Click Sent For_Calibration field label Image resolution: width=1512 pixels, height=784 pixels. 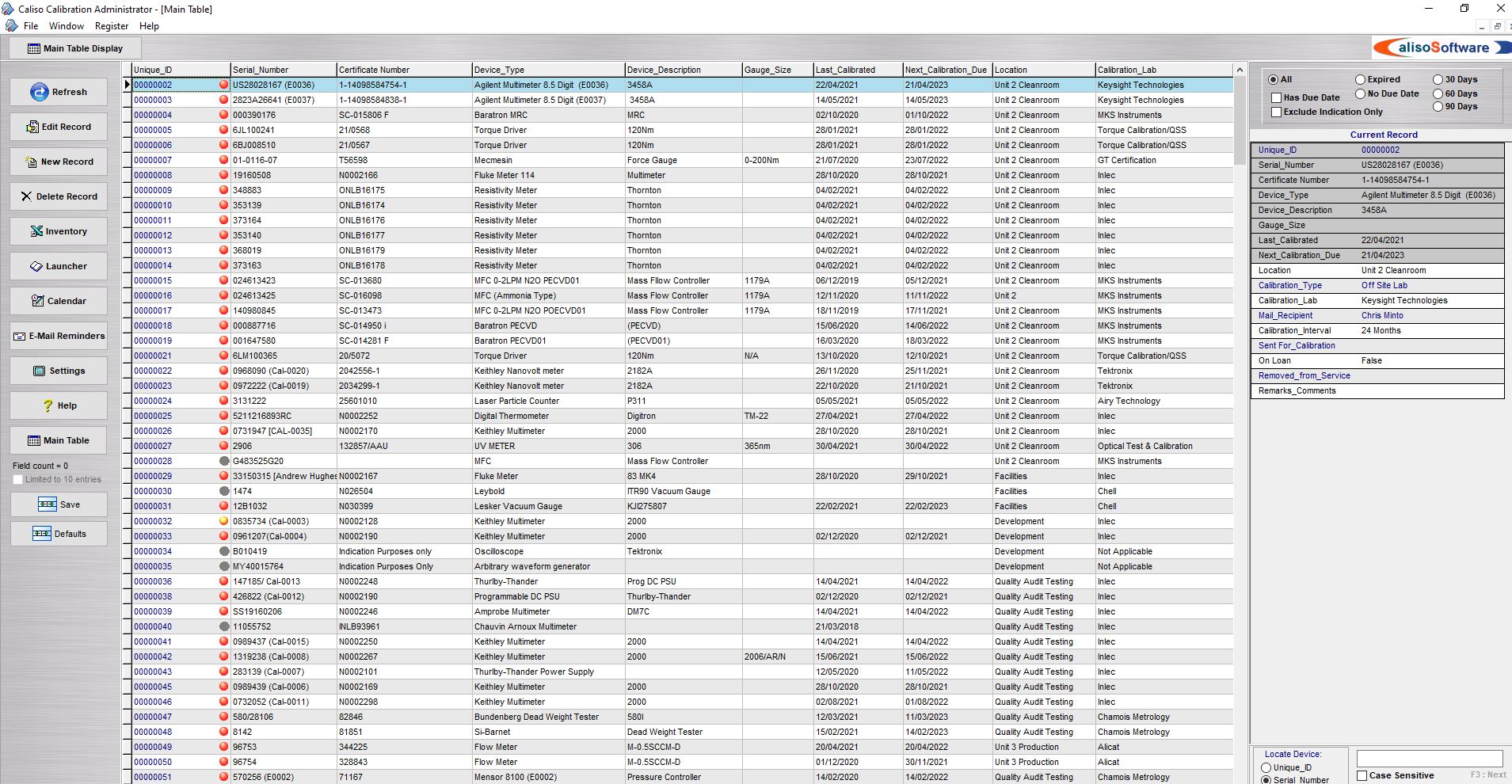[1297, 345]
